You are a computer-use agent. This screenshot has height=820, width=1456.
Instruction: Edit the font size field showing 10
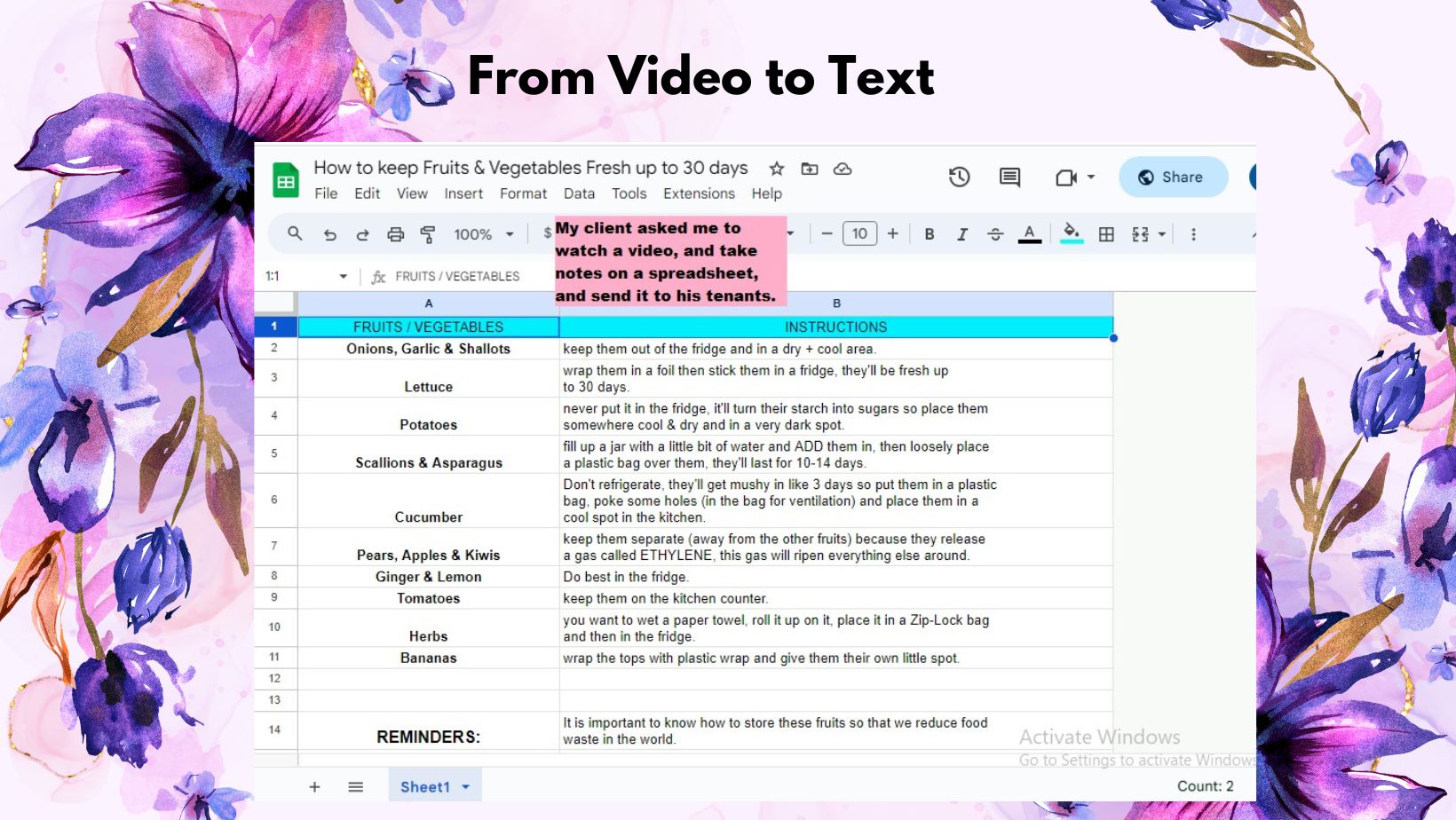859,233
